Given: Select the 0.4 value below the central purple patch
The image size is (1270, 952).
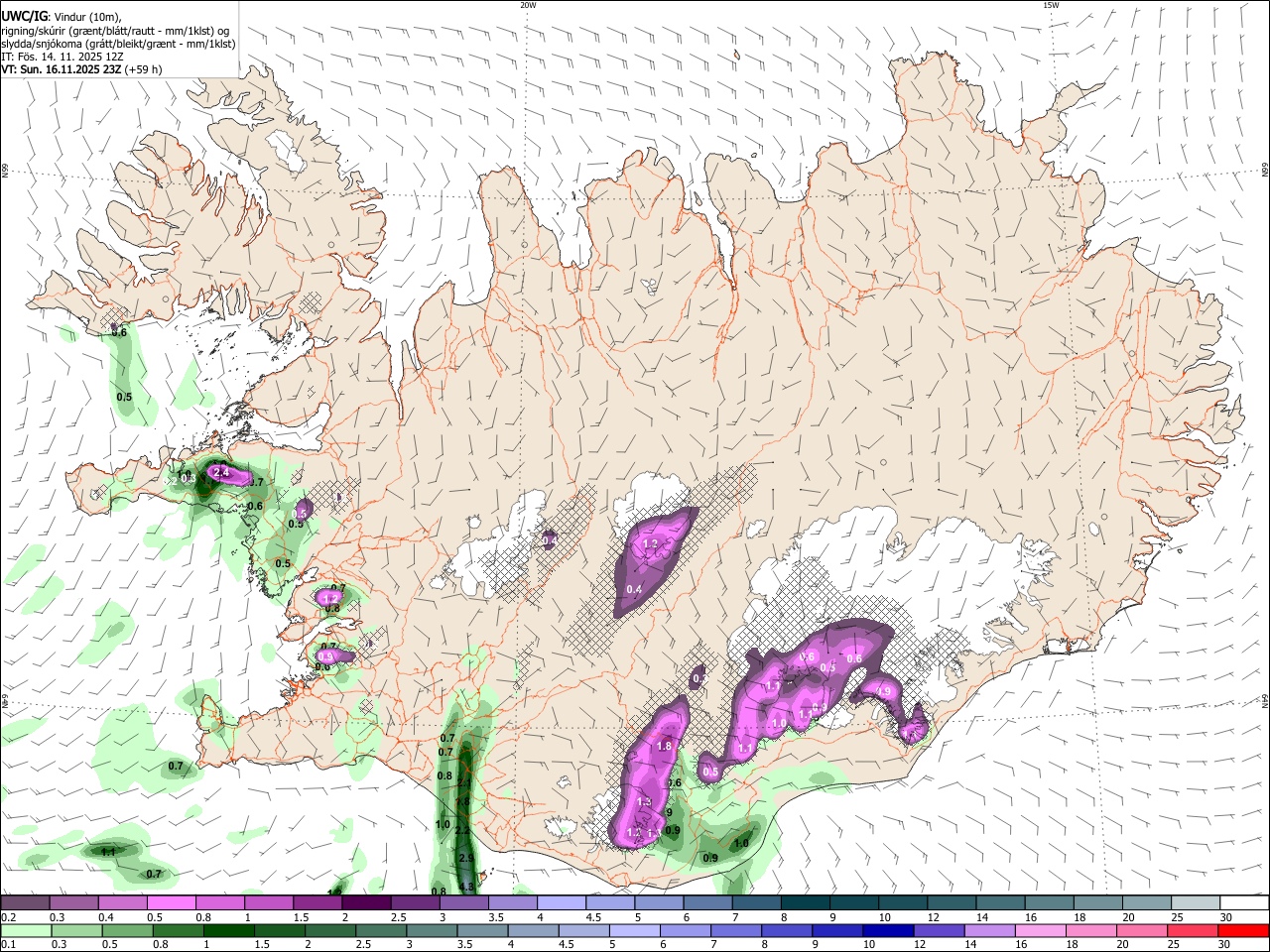Looking at the screenshot, I should tap(635, 589).
